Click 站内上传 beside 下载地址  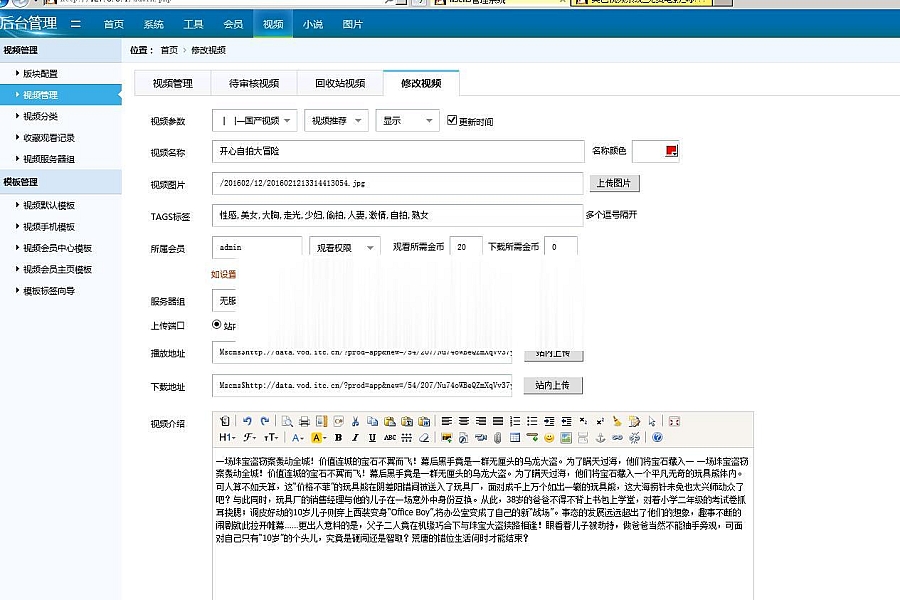[x=553, y=385]
